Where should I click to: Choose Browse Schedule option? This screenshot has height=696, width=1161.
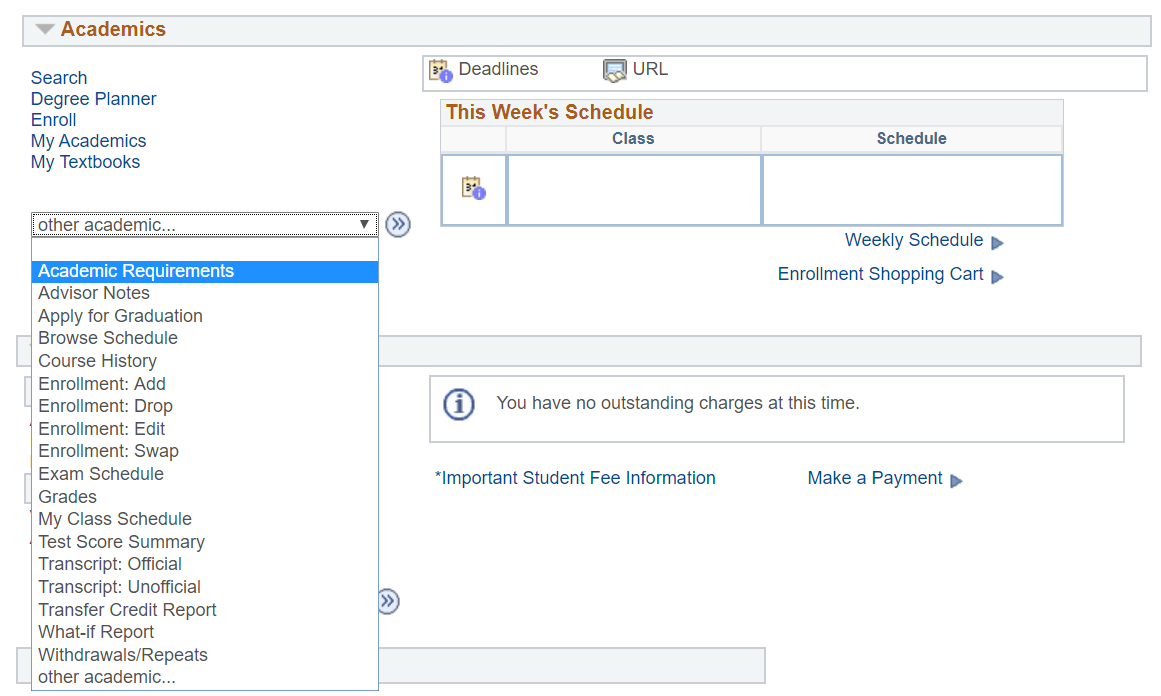click(x=204, y=338)
